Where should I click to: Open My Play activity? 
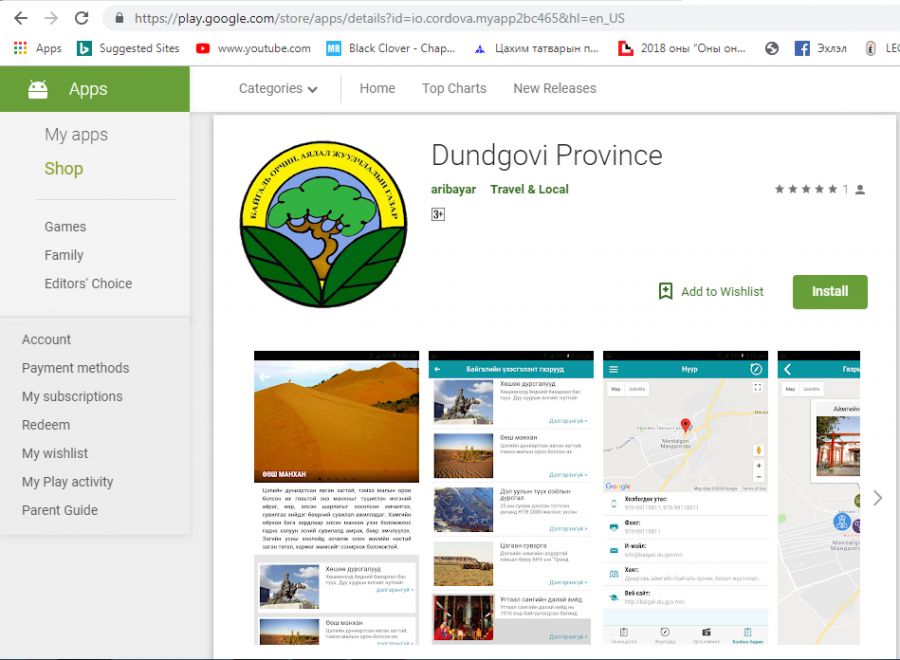[x=67, y=482]
